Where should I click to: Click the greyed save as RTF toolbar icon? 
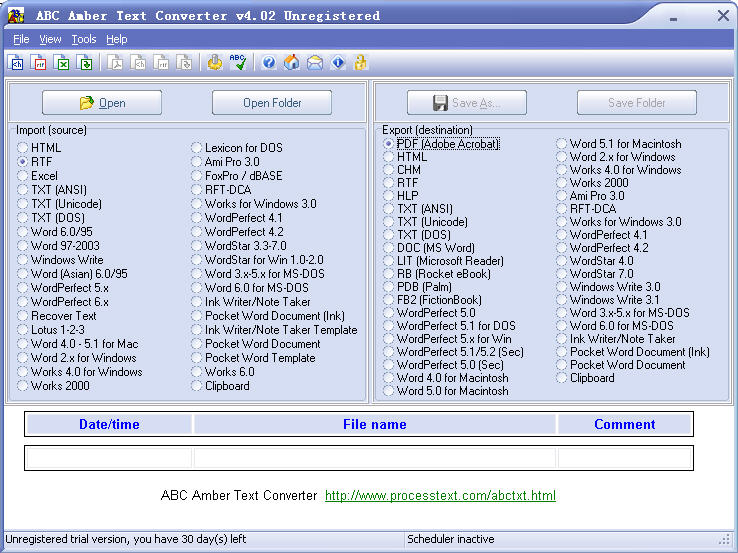click(161, 62)
